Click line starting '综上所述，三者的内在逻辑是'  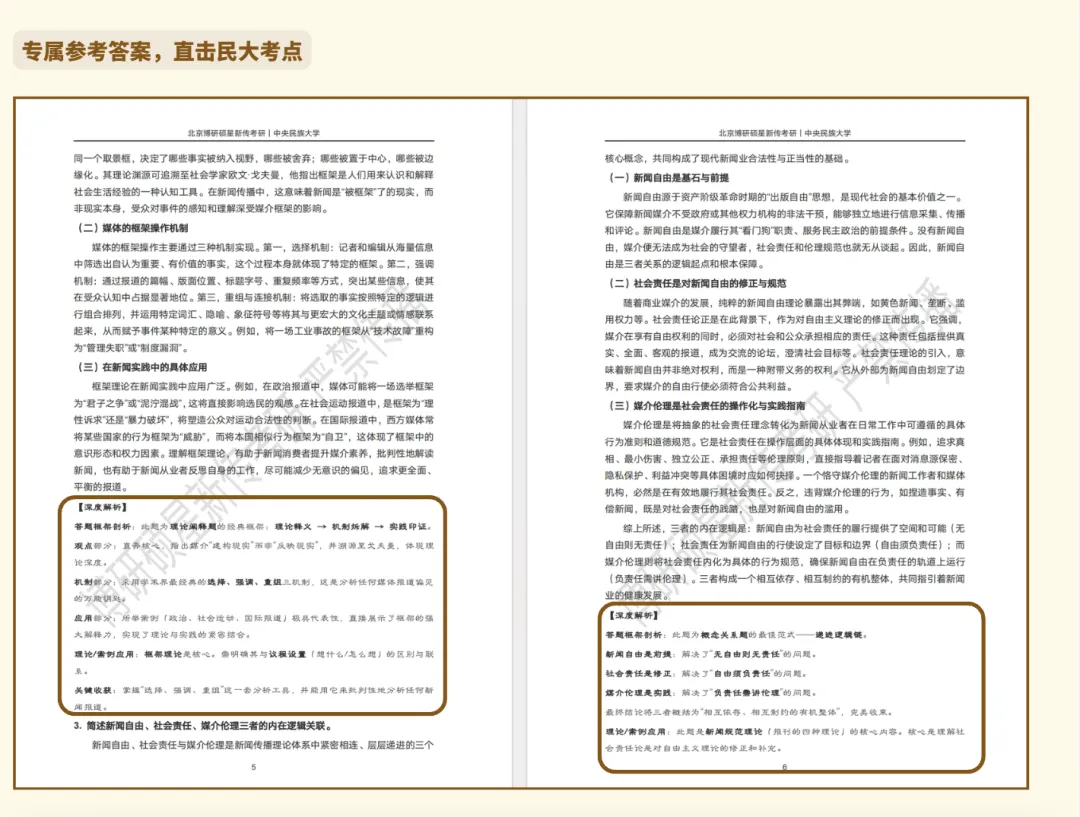[793, 528]
